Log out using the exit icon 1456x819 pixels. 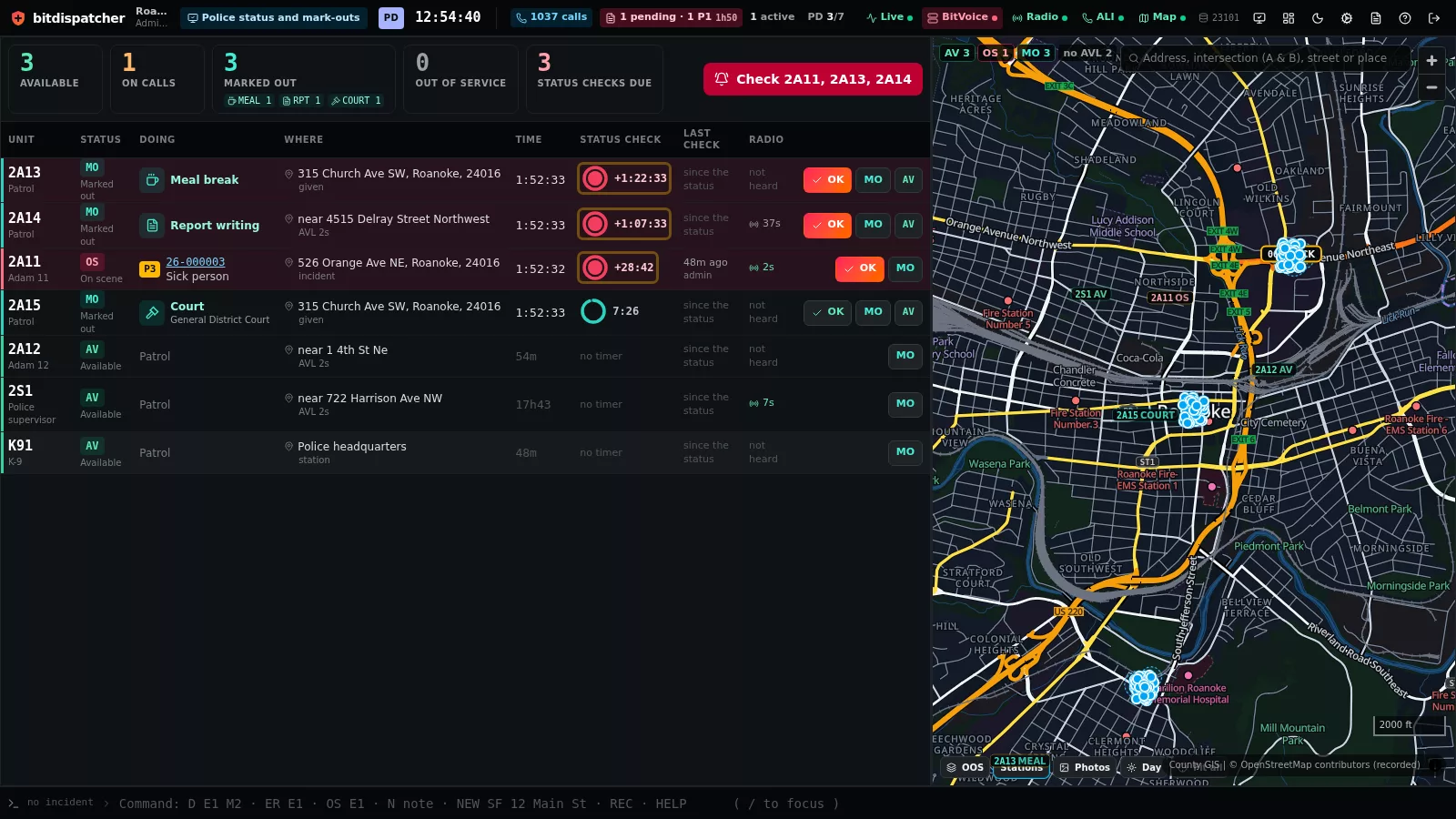click(1434, 17)
